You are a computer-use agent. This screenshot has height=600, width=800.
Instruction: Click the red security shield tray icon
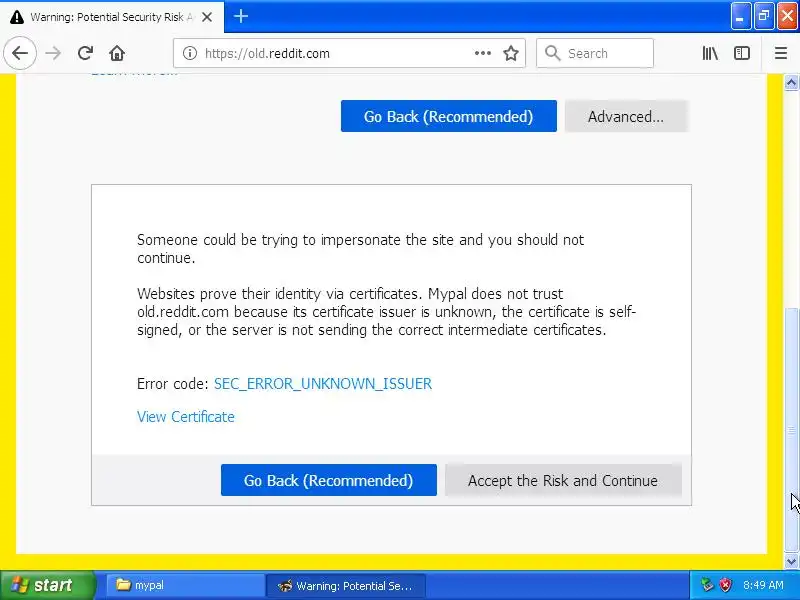tap(725, 585)
